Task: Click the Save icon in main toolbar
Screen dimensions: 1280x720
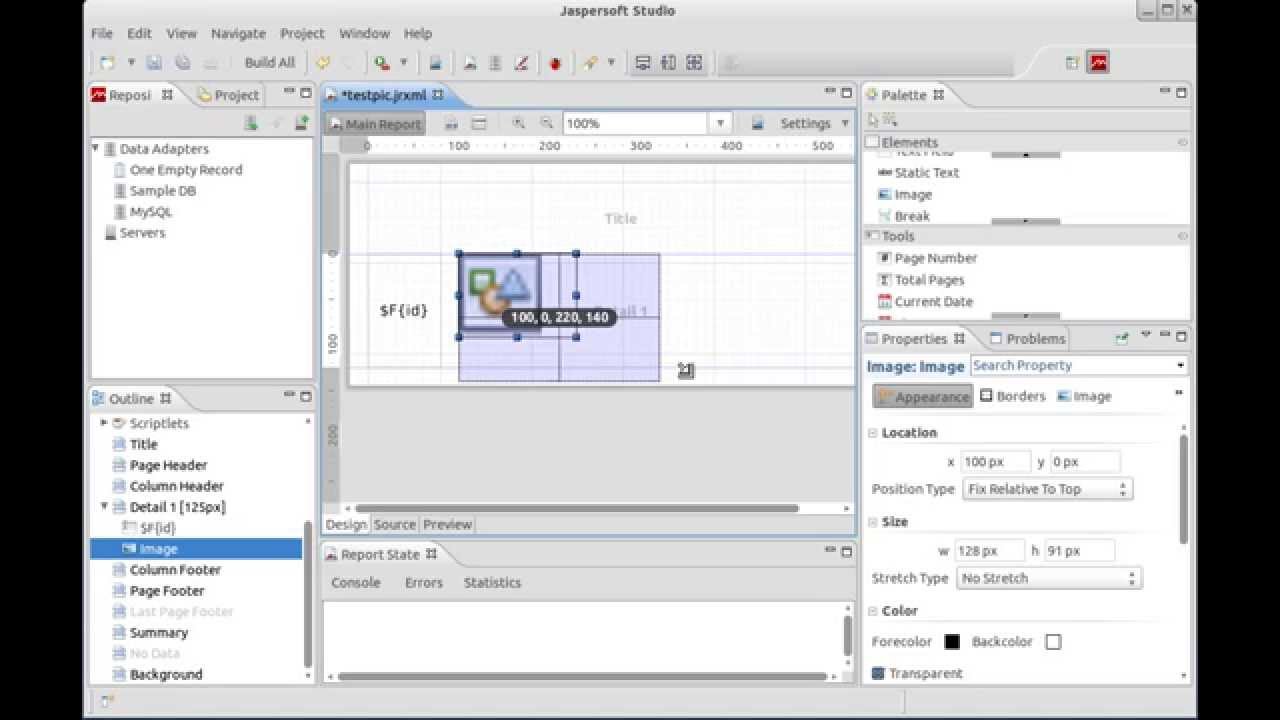Action: pyautogui.click(x=153, y=62)
